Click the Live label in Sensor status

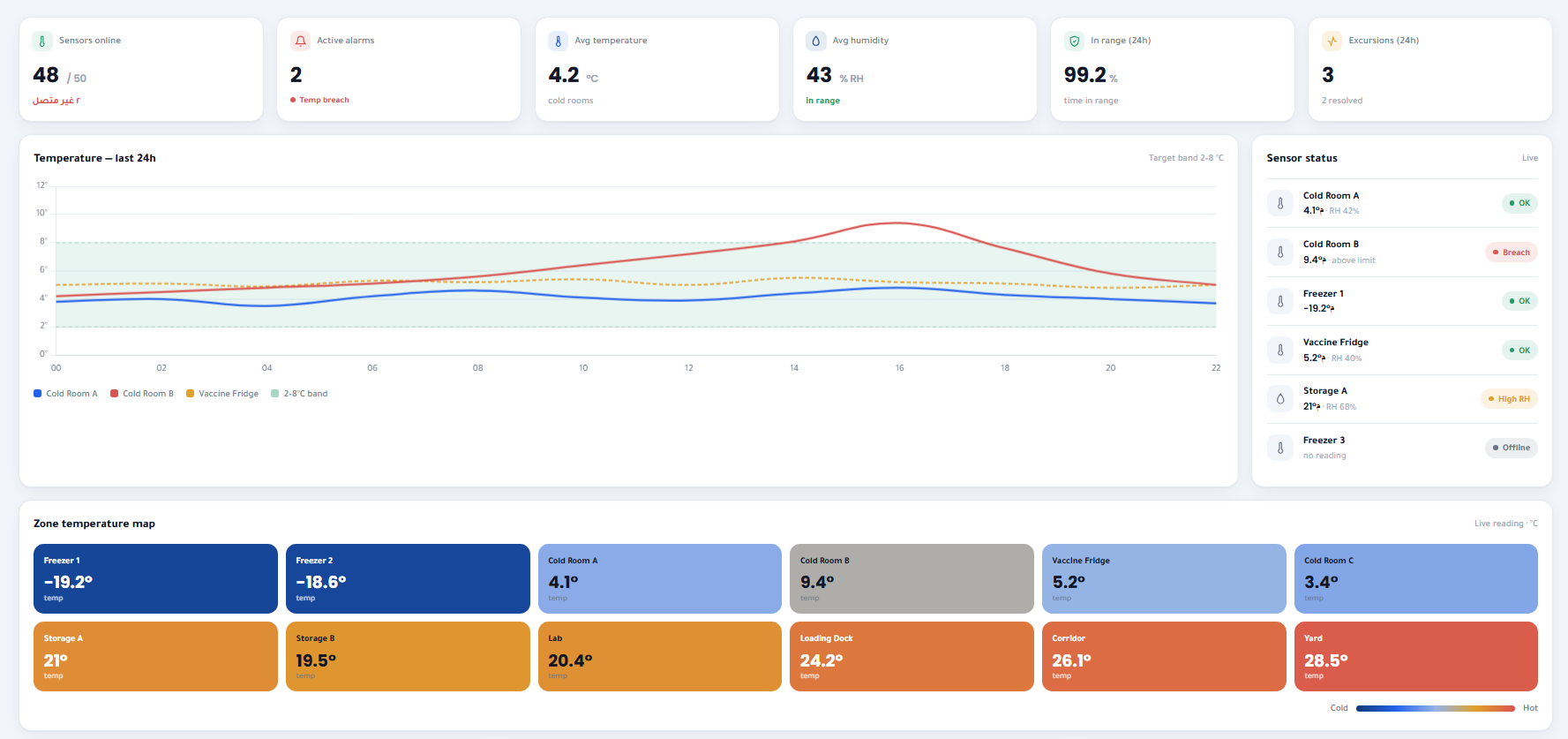[1530, 158]
